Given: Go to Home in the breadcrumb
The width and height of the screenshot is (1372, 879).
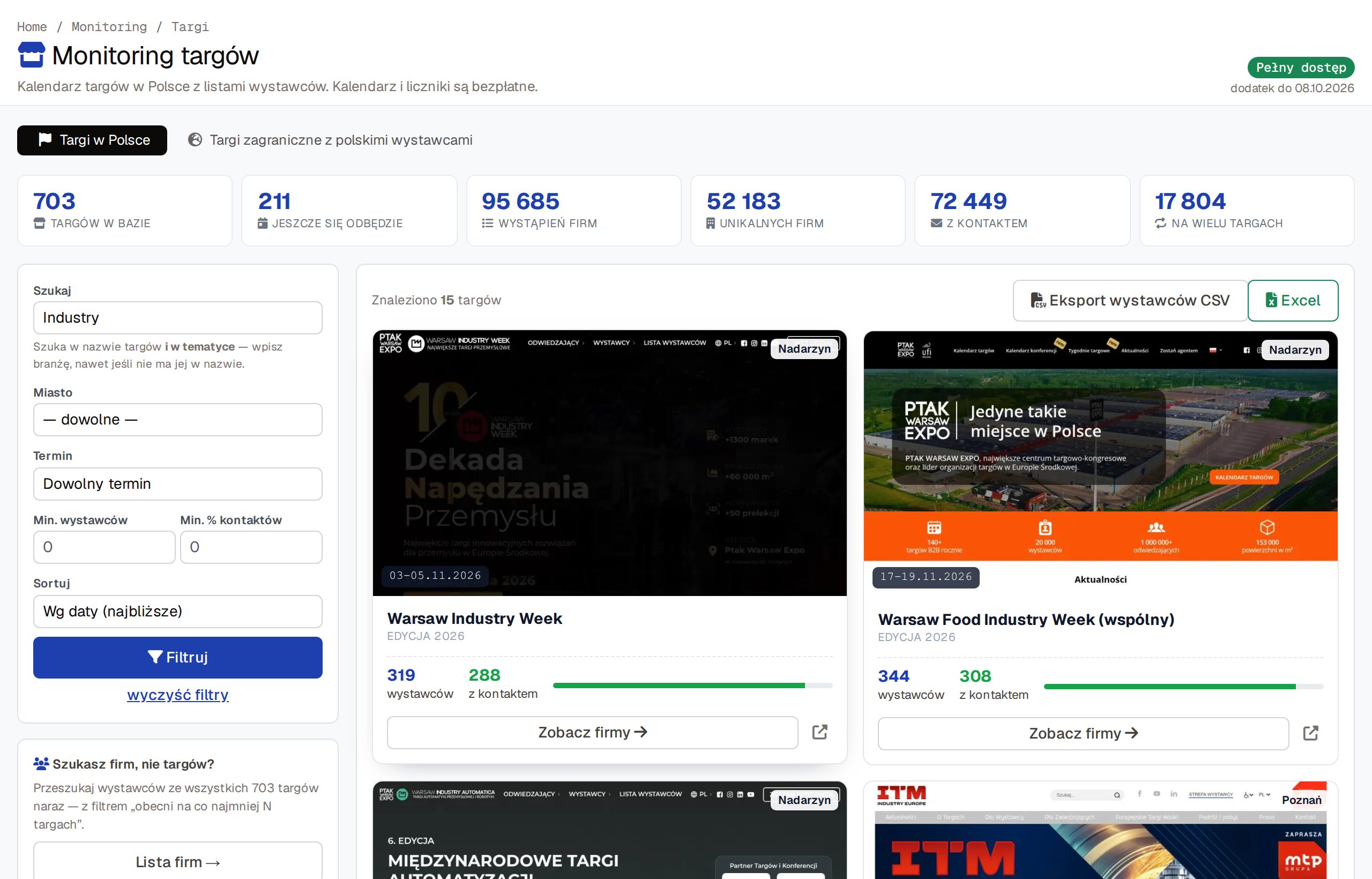Looking at the screenshot, I should (32, 27).
